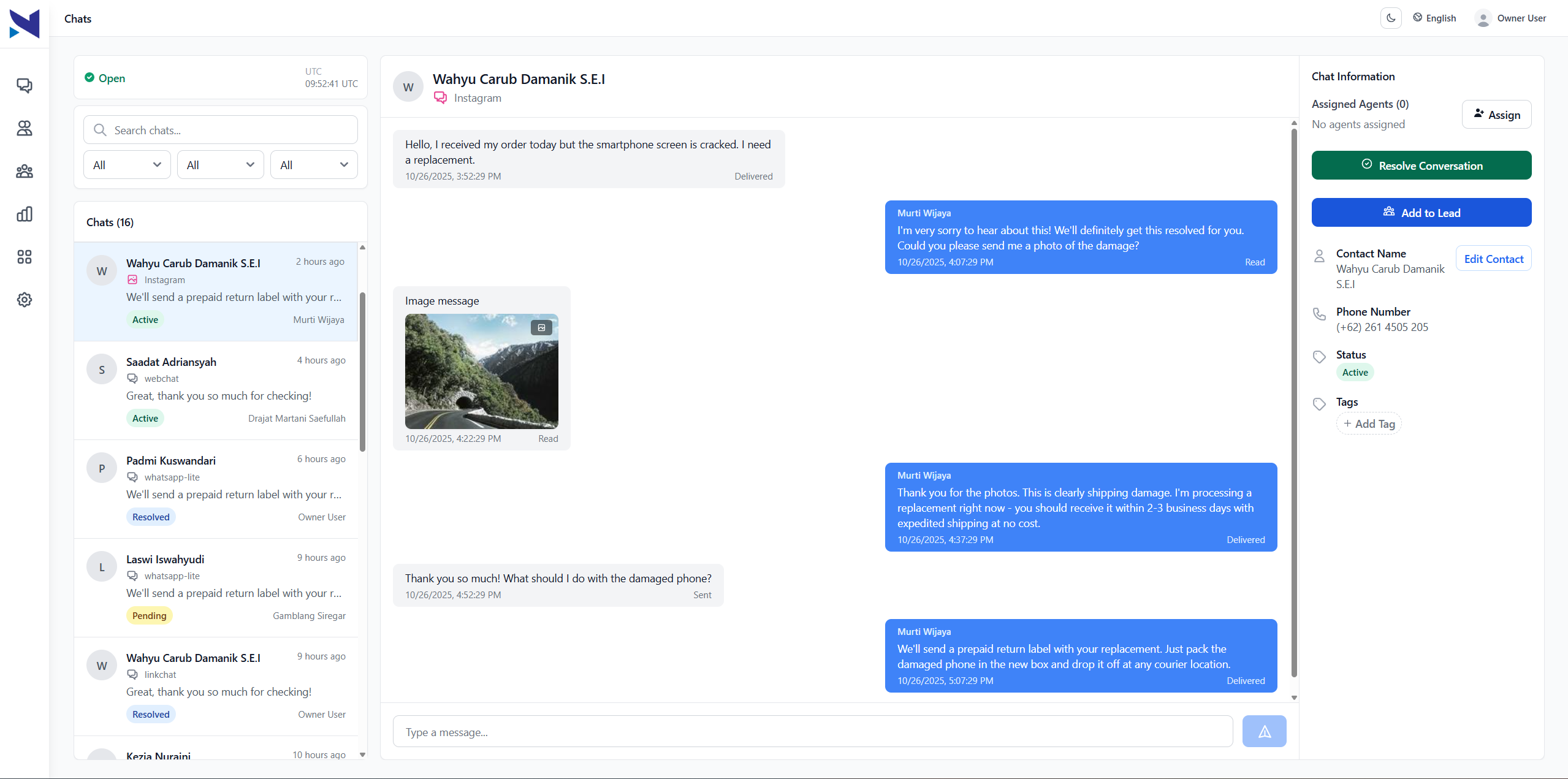This screenshot has width=1568, height=779.
Task: Click the Add to Lead button
Action: [1421, 213]
